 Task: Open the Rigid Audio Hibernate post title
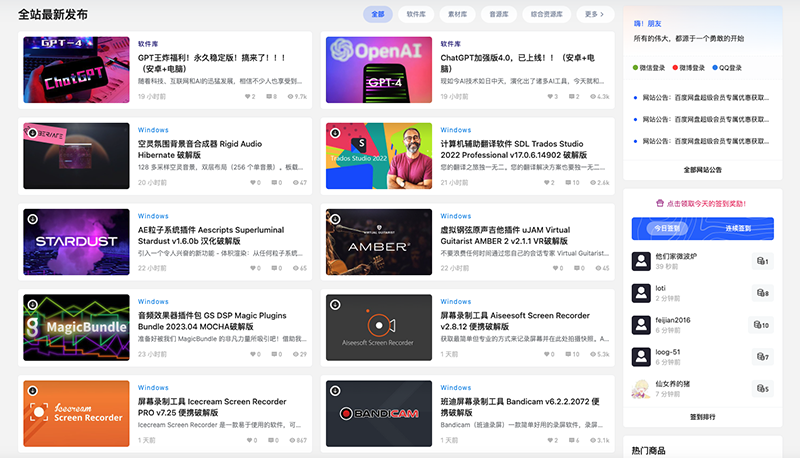(x=200, y=149)
